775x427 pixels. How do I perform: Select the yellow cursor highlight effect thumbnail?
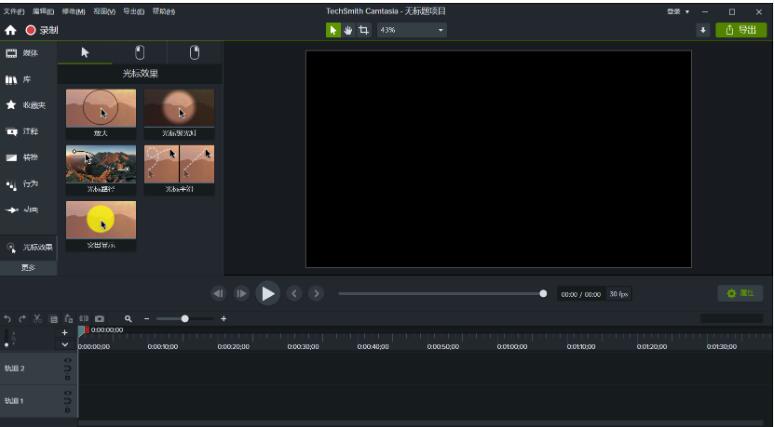pyautogui.click(x=101, y=220)
